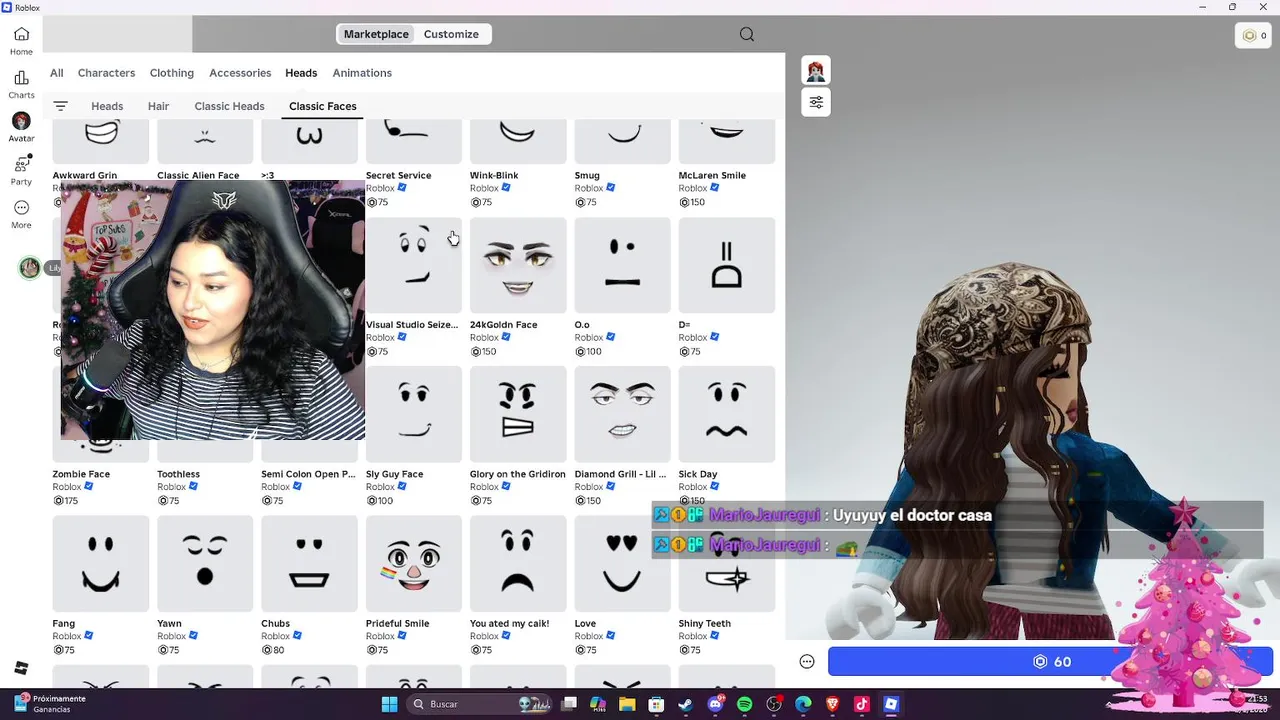The width and height of the screenshot is (1280, 720).
Task: Select the You ated my caik! thumbnail
Action: [518, 563]
